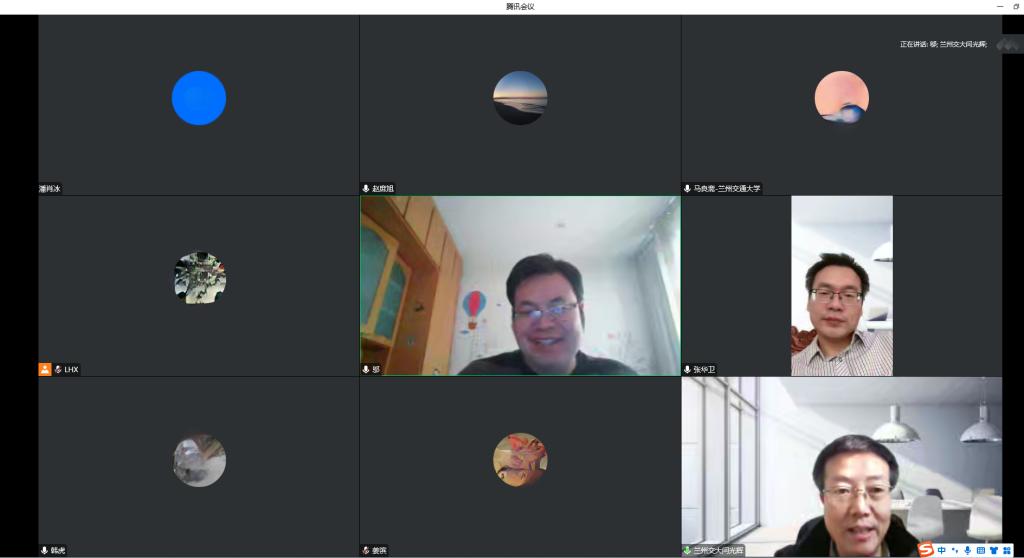This screenshot has height=558, width=1024.
Task: Select the center smiling participant's video tile
Action: 520,285
